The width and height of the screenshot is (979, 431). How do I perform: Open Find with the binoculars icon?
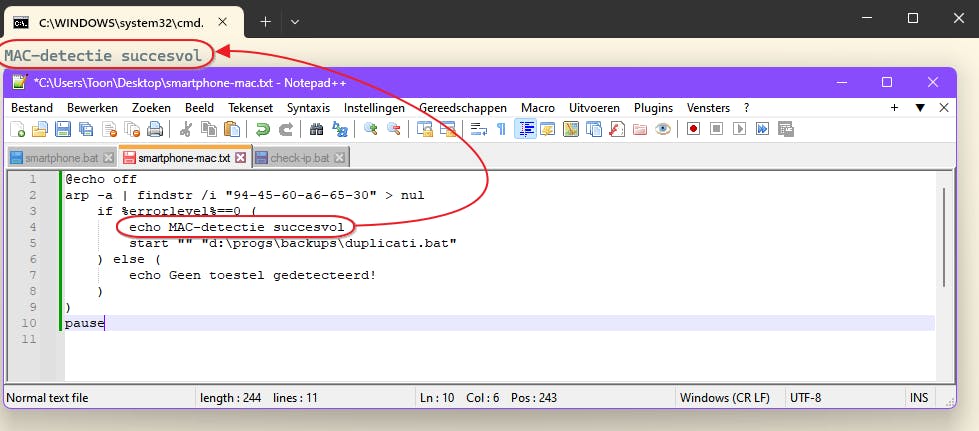316,129
